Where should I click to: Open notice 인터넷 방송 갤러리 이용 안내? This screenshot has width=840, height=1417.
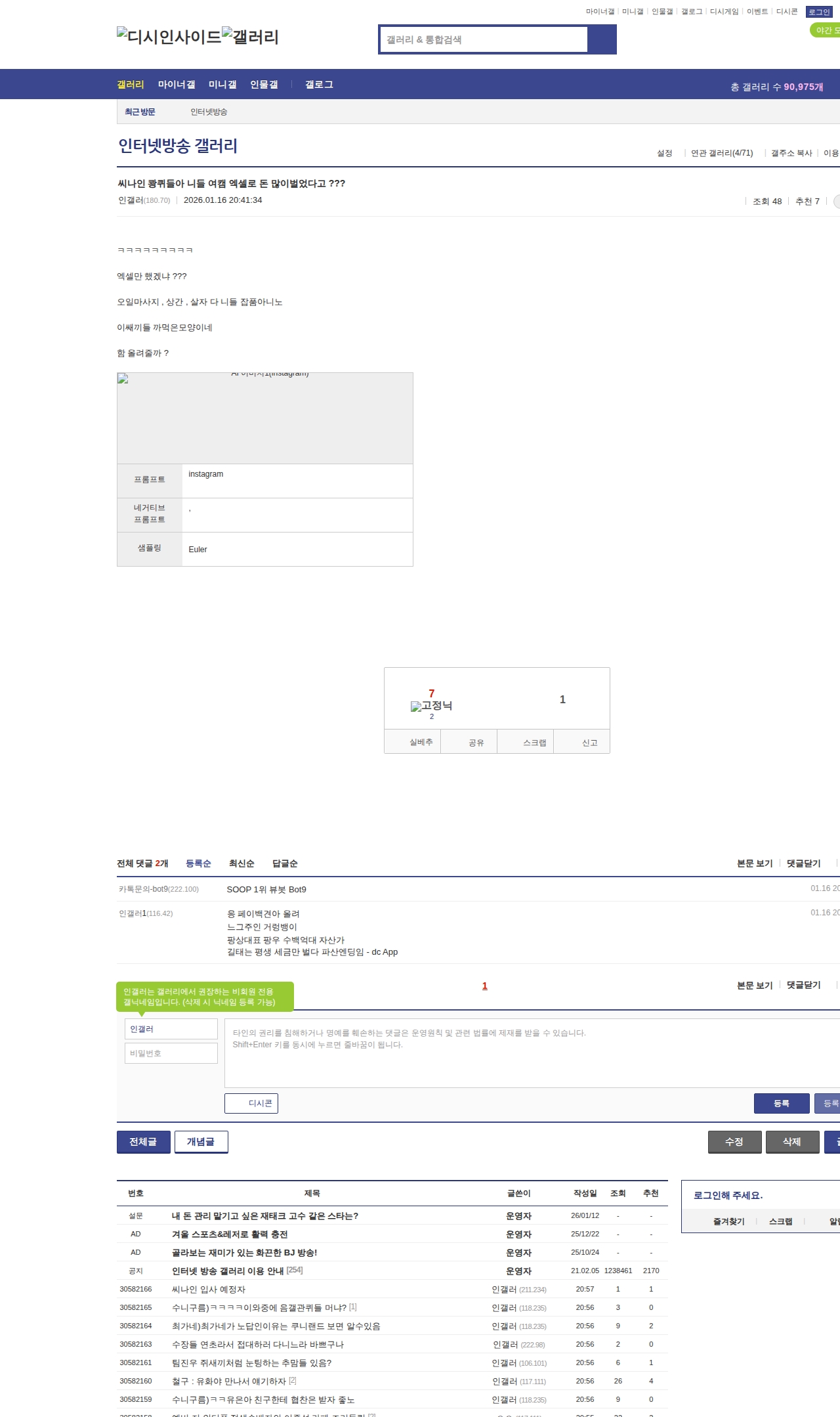click(228, 1271)
